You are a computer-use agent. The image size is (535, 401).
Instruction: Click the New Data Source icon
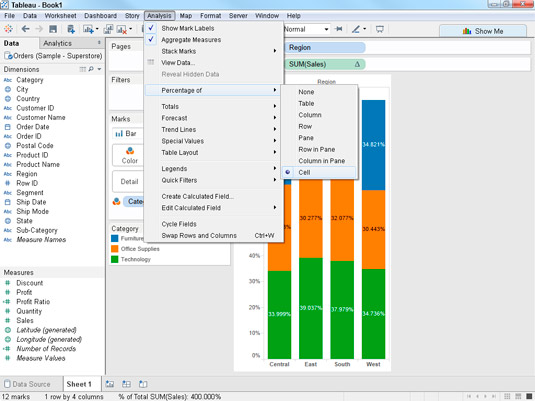point(71,29)
